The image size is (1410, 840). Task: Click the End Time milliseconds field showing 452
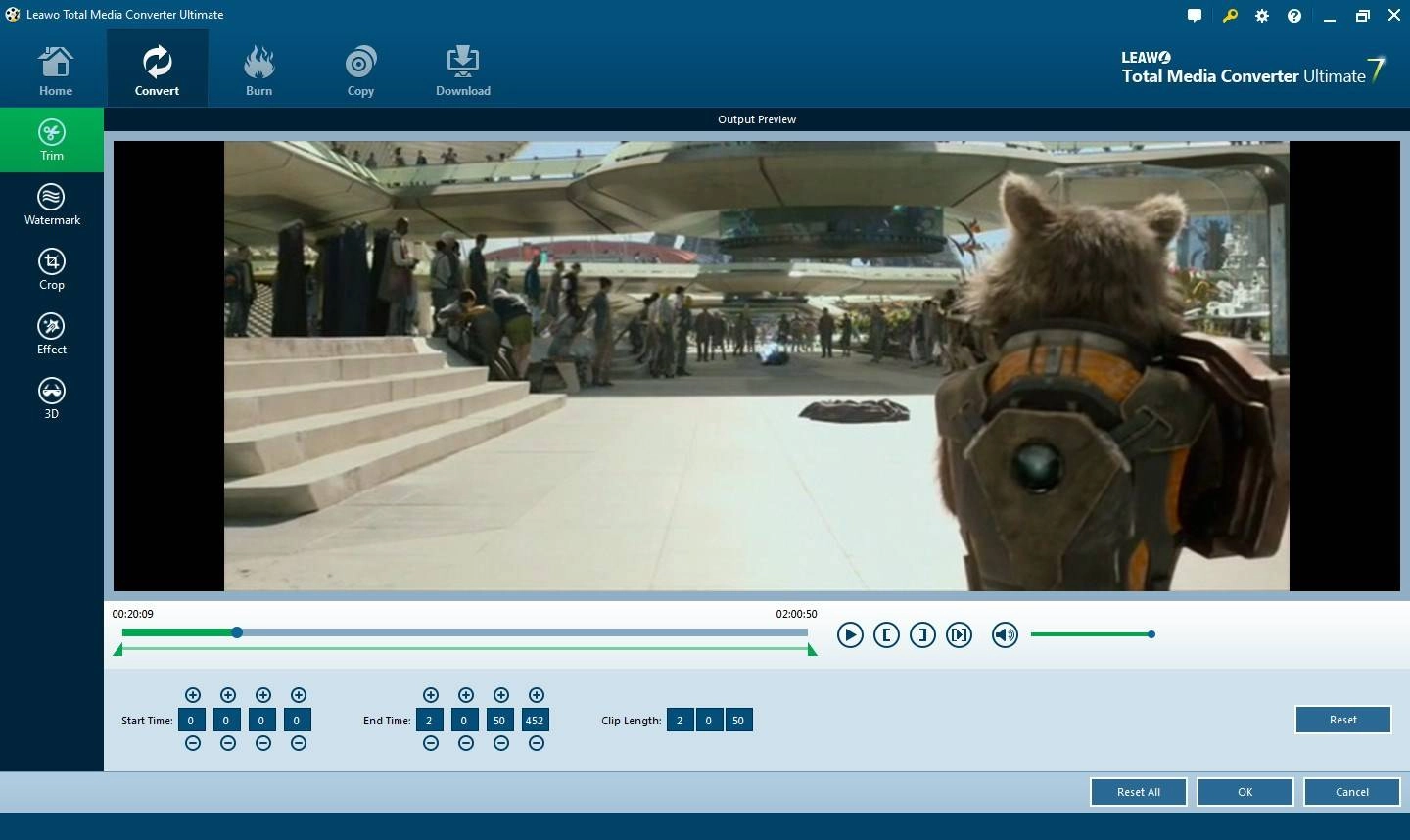(535, 721)
